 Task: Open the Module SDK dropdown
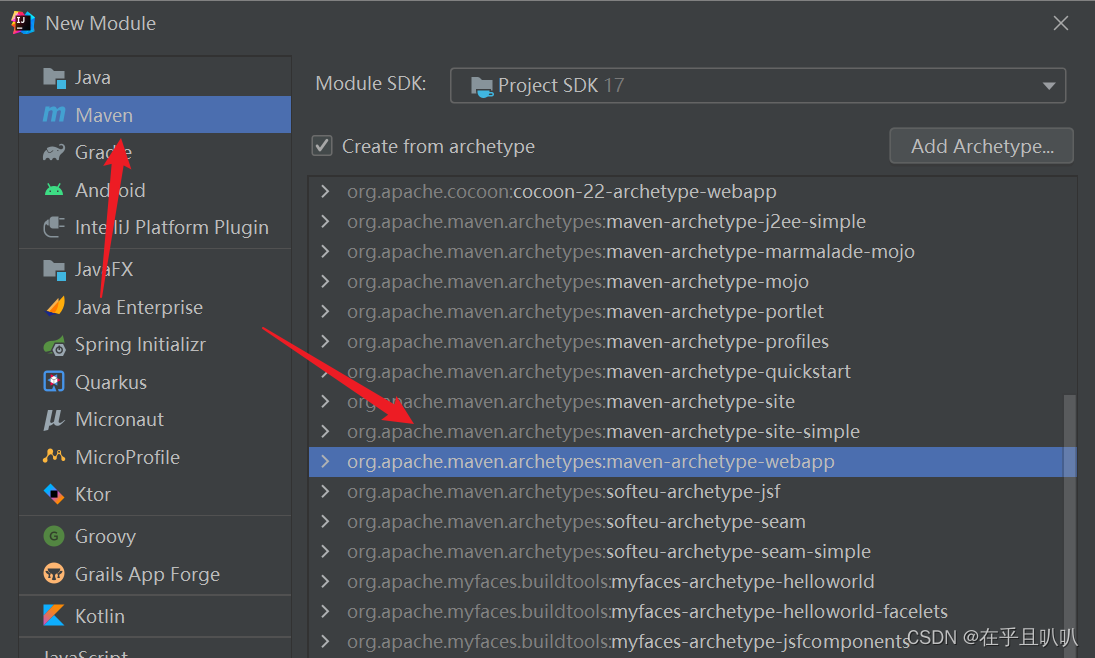[x=758, y=85]
